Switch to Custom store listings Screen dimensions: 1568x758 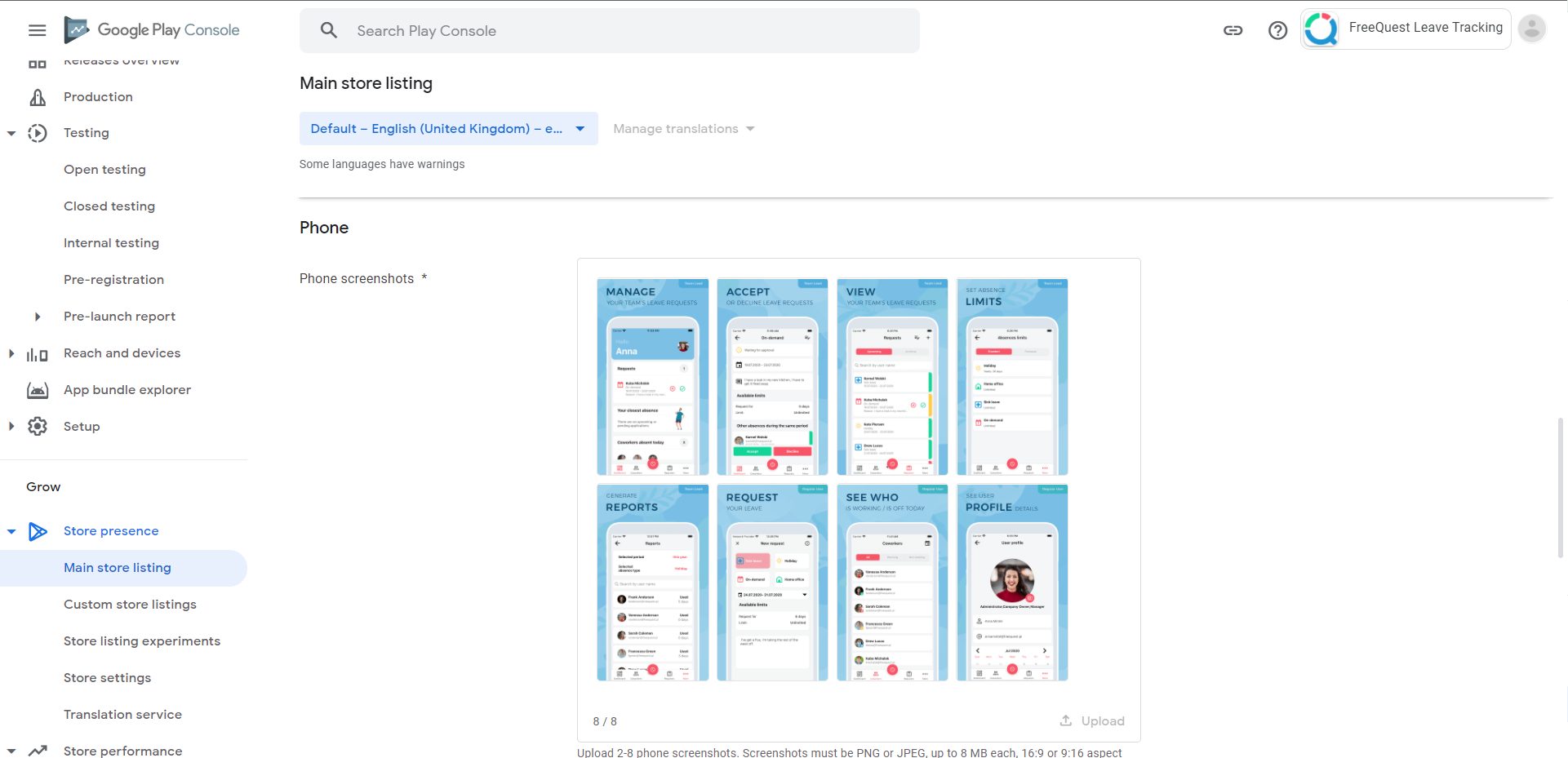(x=130, y=604)
